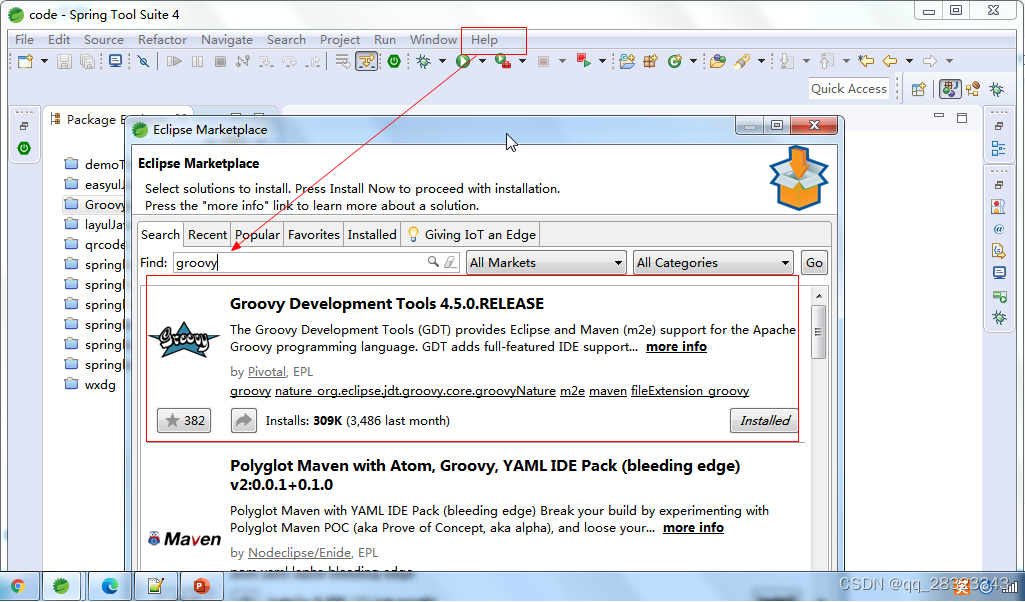
Task: Open the File menu
Action: click(24, 40)
